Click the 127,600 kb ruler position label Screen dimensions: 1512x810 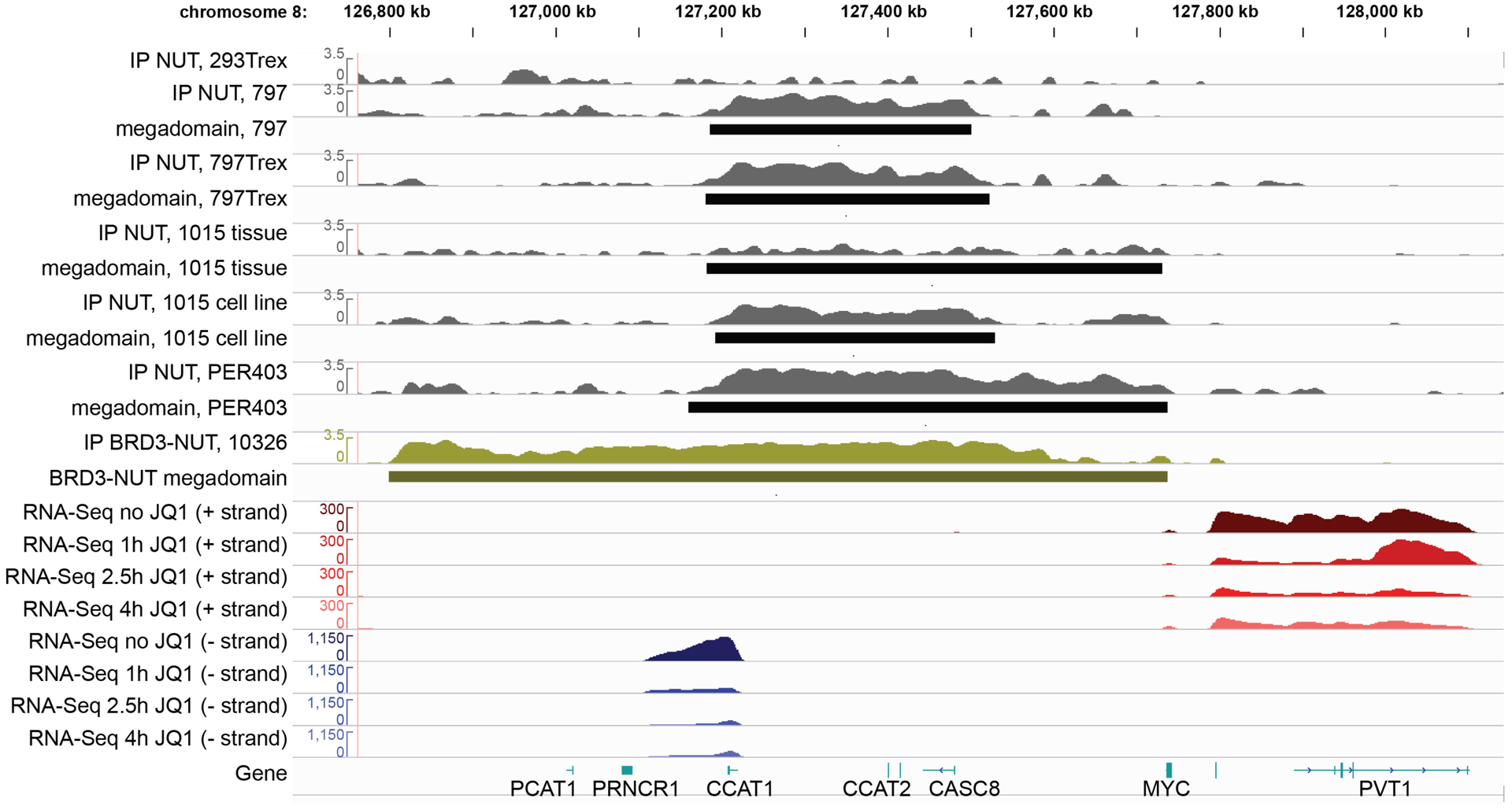click(1050, 12)
